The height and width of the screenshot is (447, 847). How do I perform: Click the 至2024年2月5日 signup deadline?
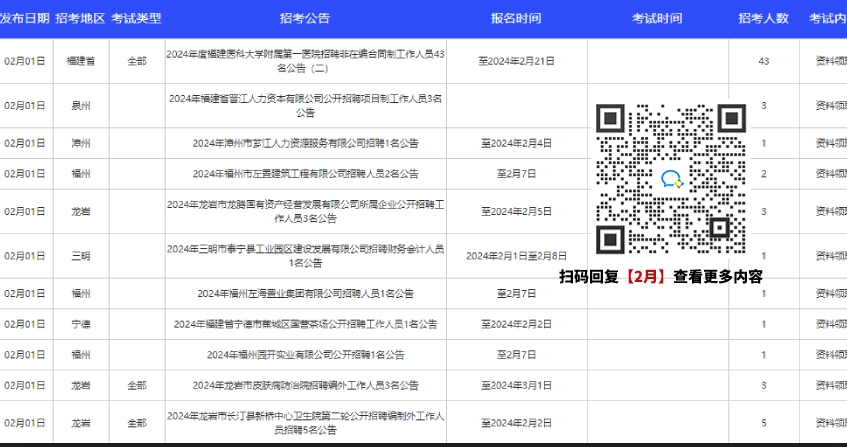[x=516, y=211]
